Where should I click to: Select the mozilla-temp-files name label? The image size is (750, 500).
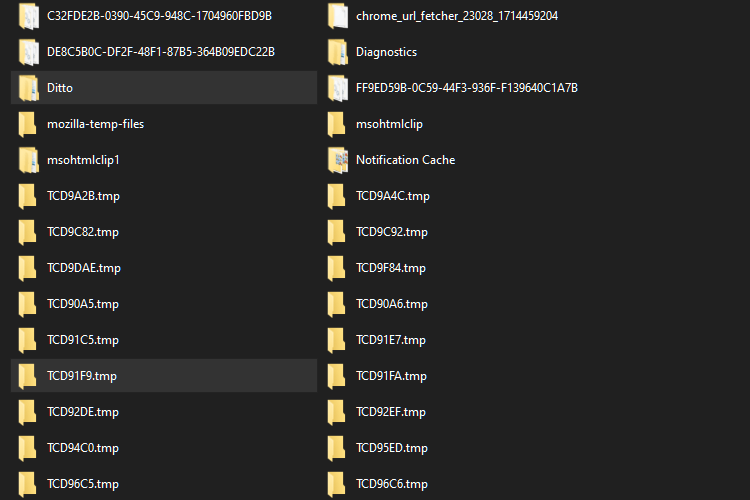[x=95, y=124]
